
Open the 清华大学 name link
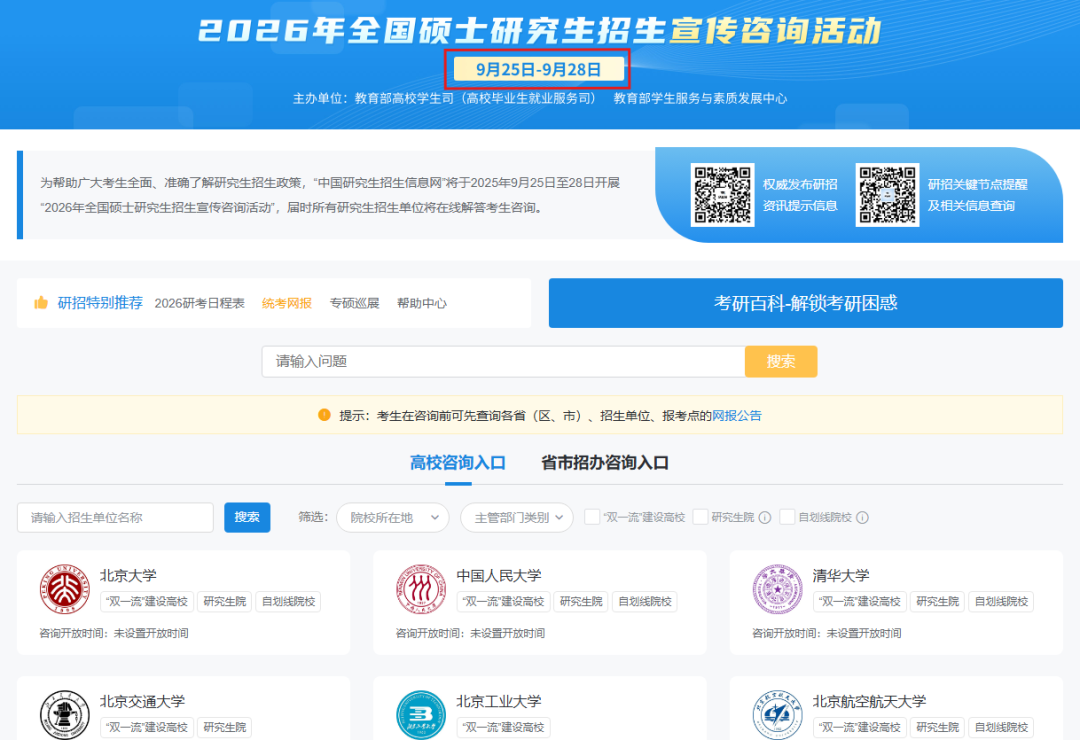(841, 575)
